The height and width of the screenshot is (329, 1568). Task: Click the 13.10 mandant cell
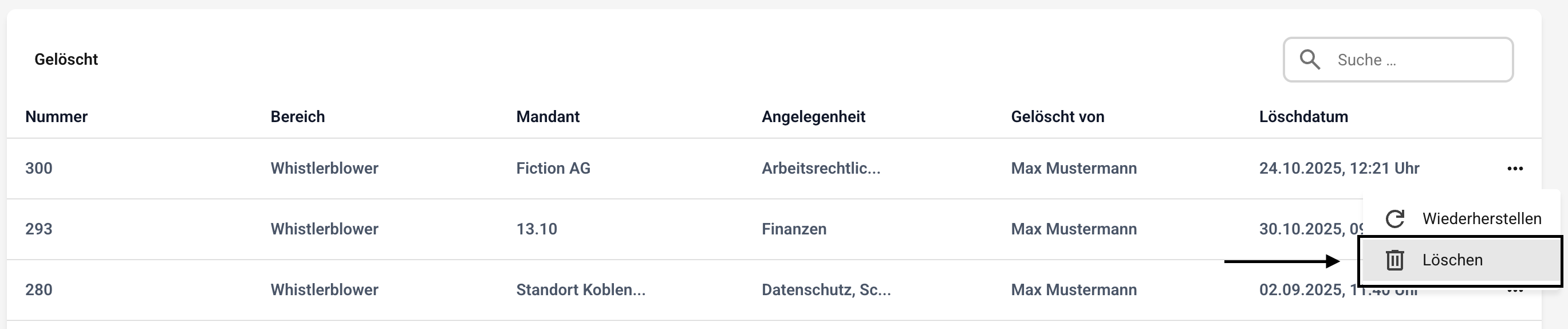click(536, 229)
